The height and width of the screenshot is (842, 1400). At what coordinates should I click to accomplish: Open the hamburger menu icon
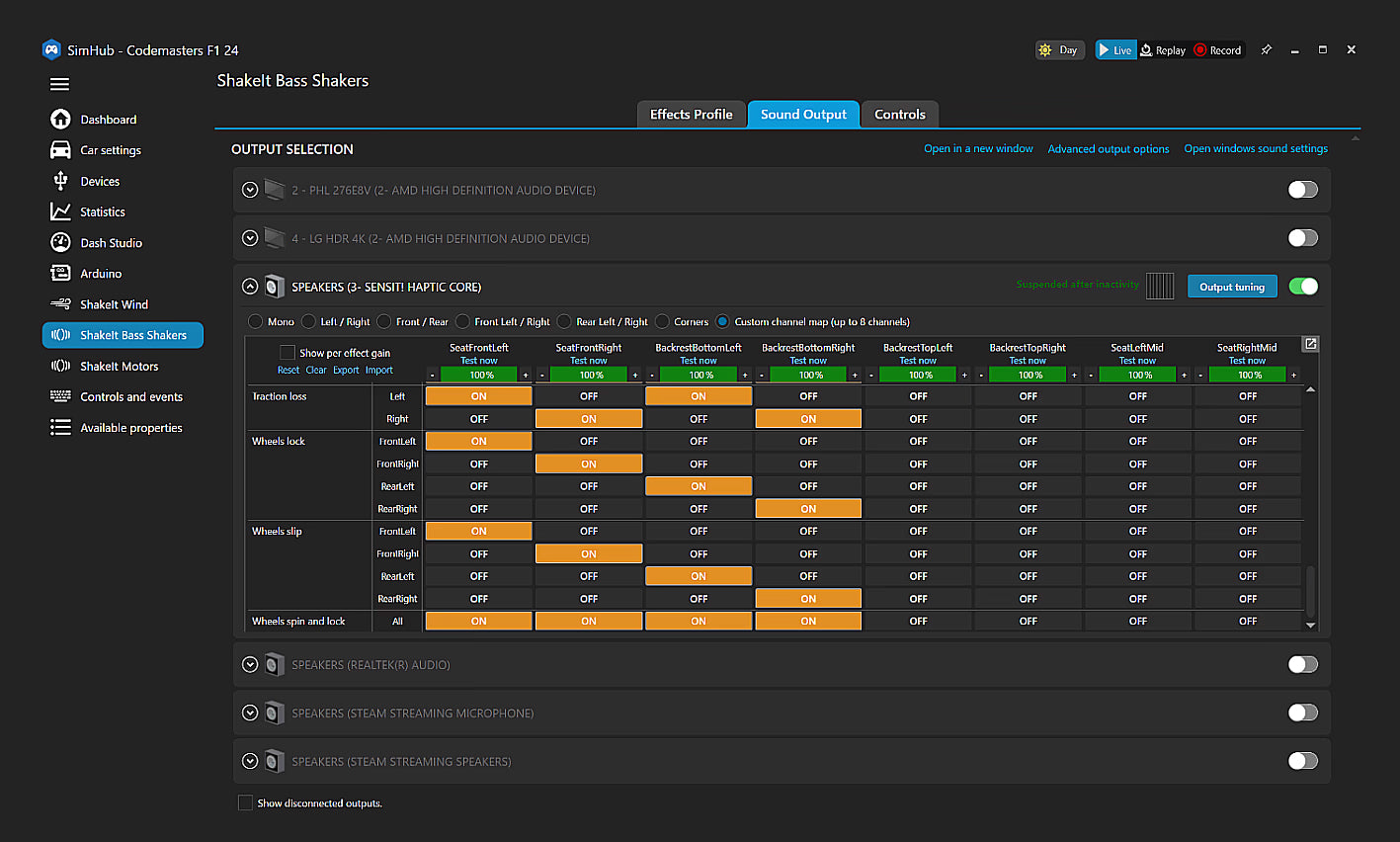click(59, 84)
